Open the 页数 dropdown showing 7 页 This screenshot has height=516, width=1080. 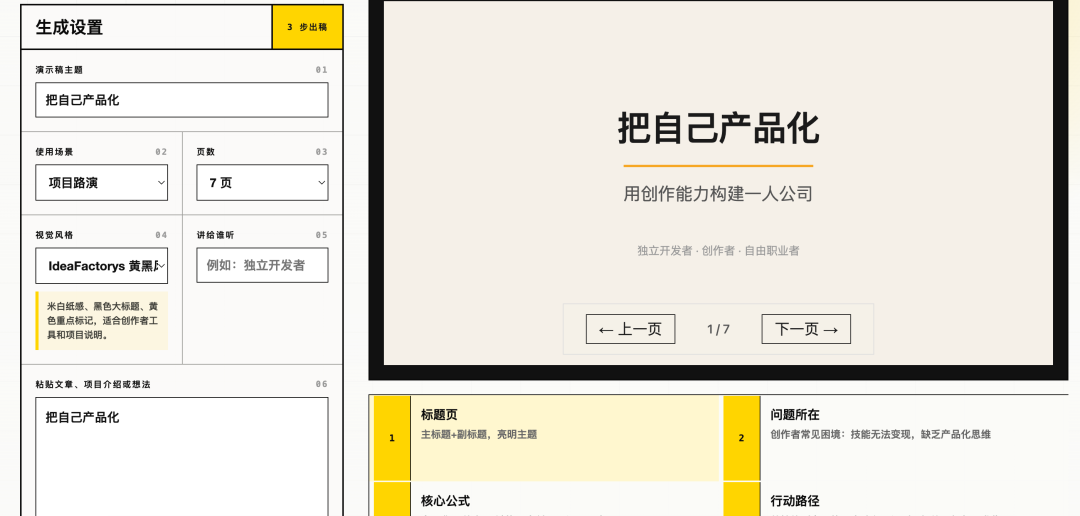[262, 183]
